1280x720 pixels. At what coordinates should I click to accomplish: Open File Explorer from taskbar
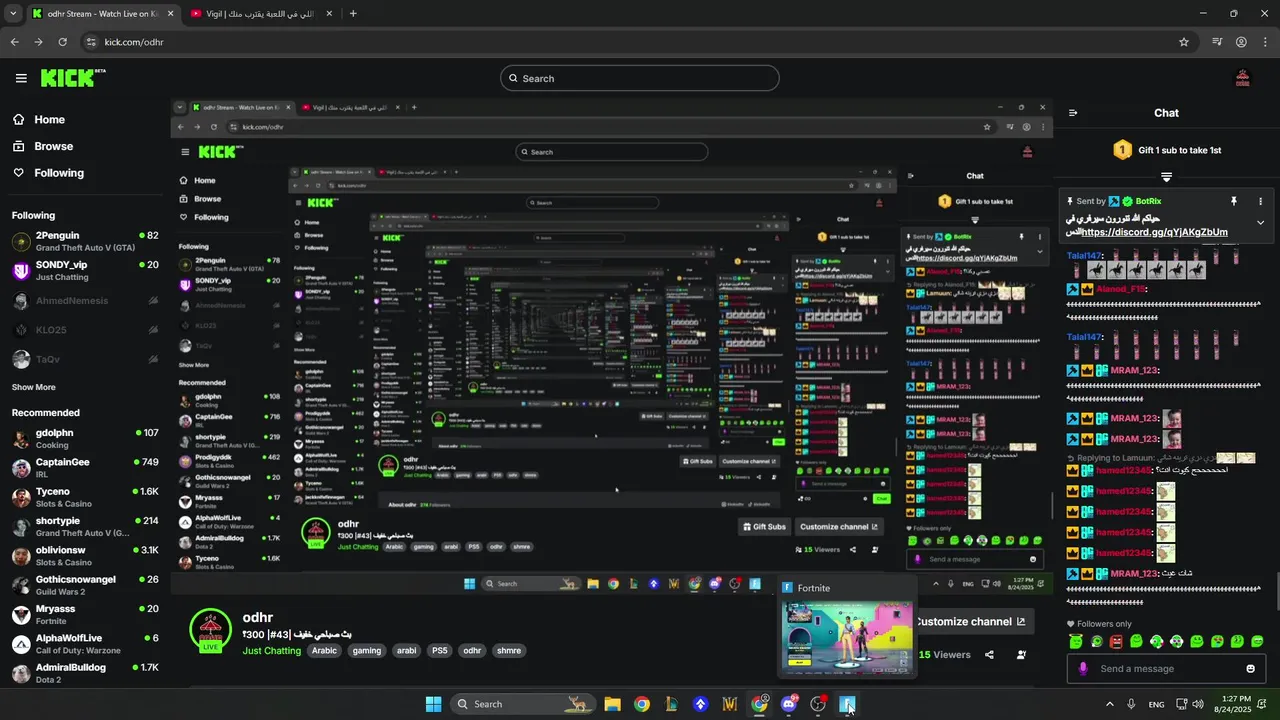coord(612,704)
